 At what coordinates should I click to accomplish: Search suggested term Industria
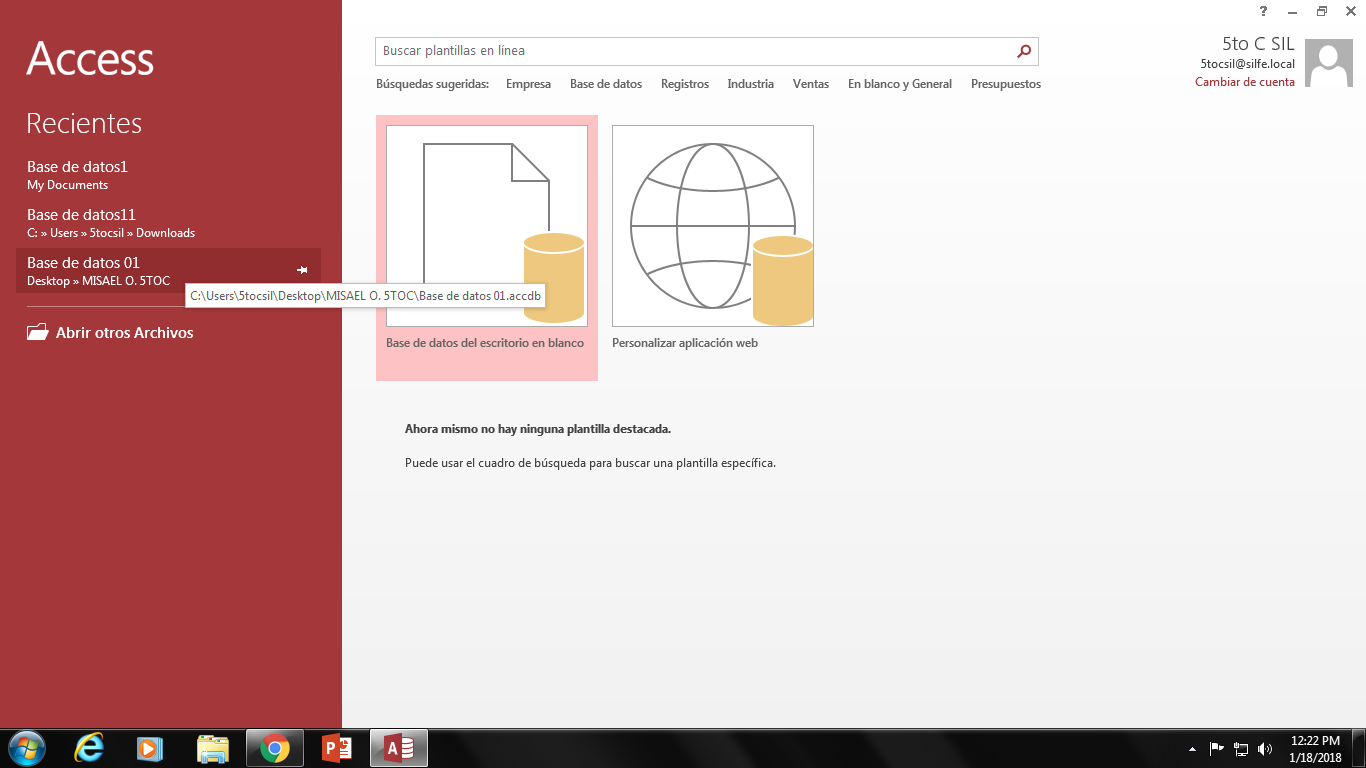(751, 84)
